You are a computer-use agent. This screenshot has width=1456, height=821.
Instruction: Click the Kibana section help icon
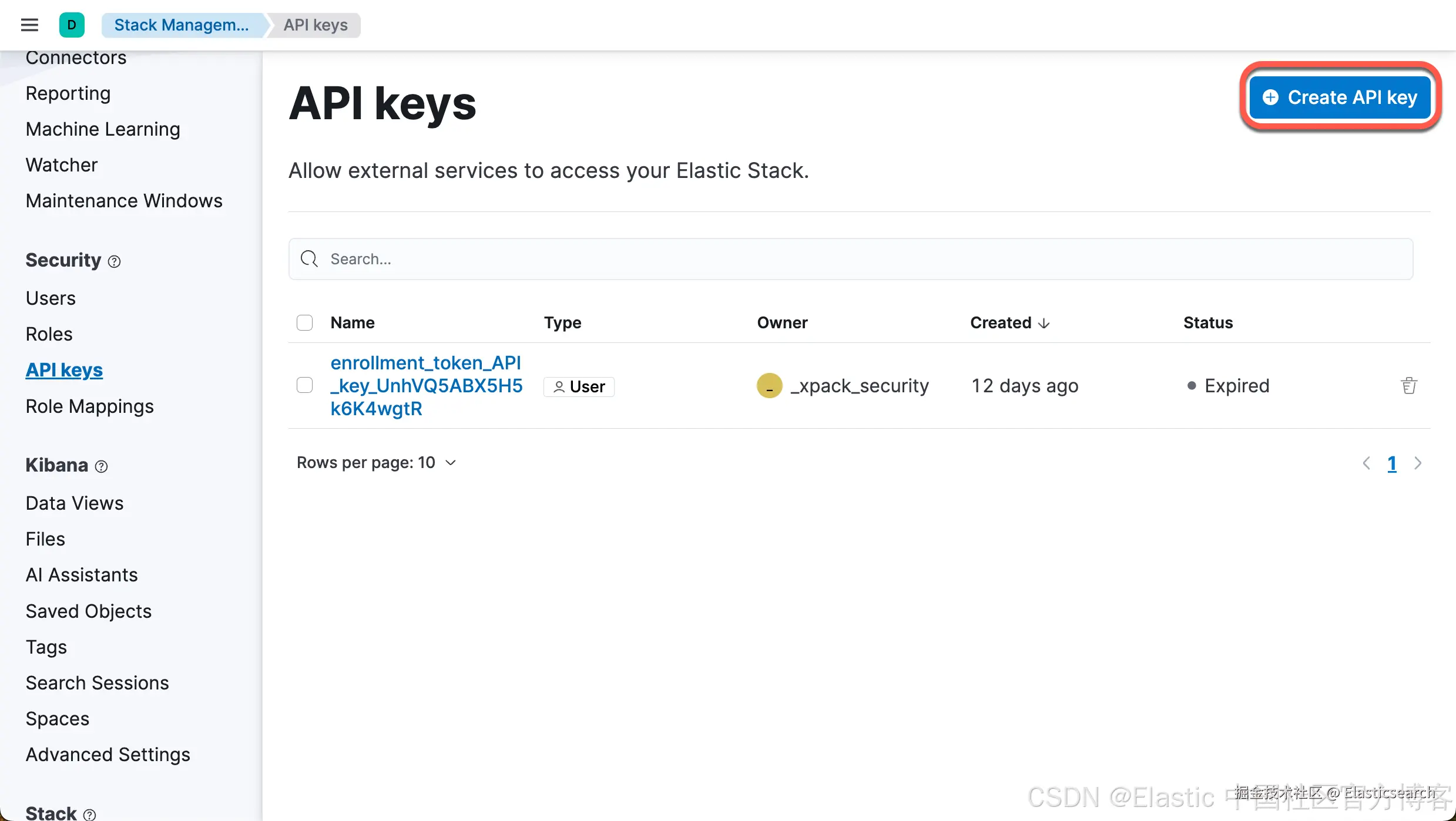102,466
